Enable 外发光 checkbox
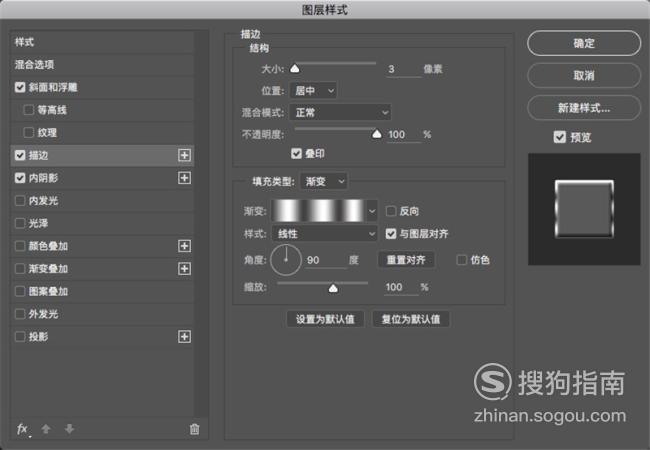The height and width of the screenshot is (450, 650). 20,314
